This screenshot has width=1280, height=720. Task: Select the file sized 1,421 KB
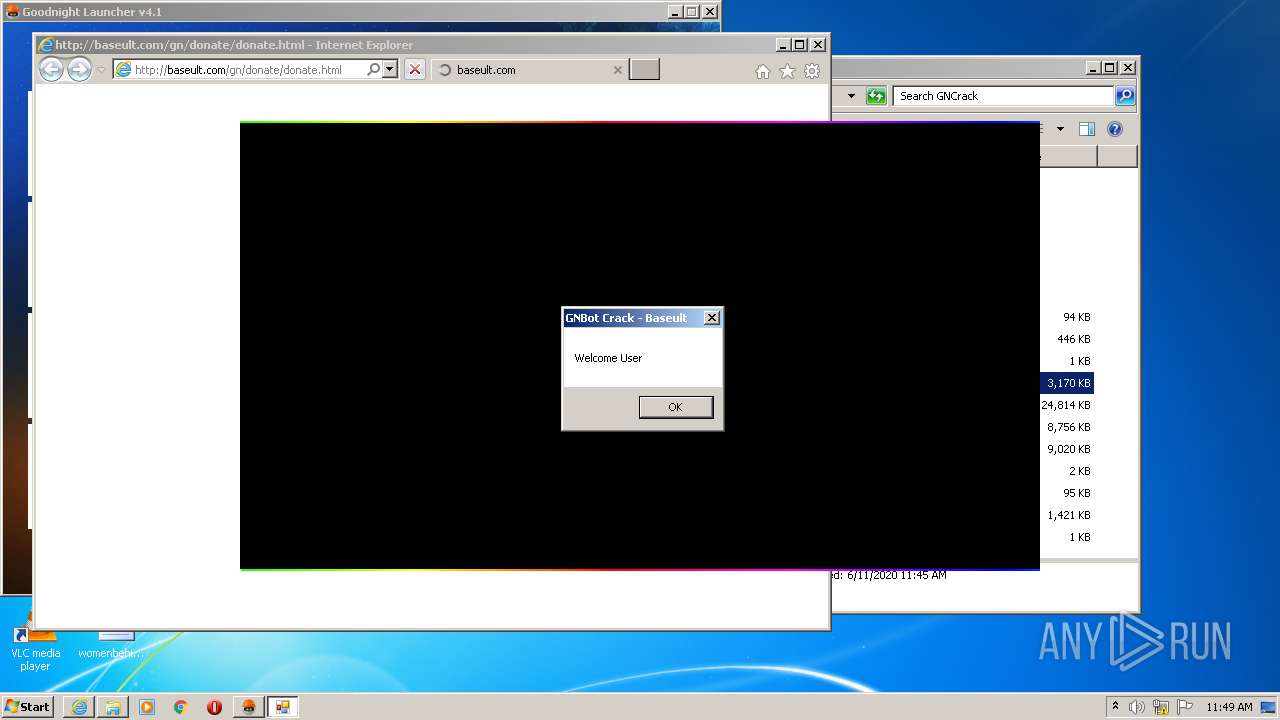[1068, 515]
